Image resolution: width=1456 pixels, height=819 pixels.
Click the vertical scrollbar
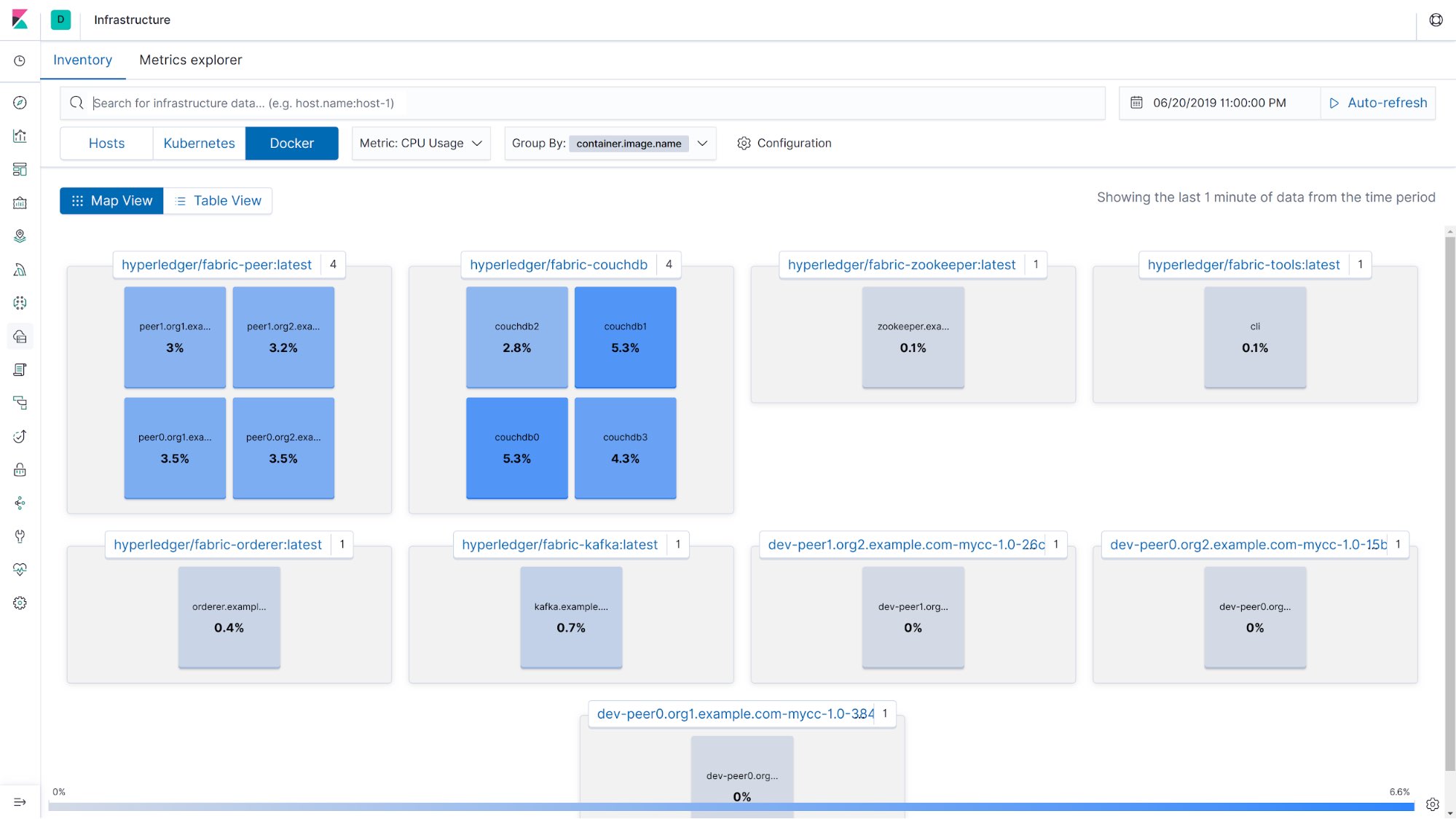(x=1450, y=503)
